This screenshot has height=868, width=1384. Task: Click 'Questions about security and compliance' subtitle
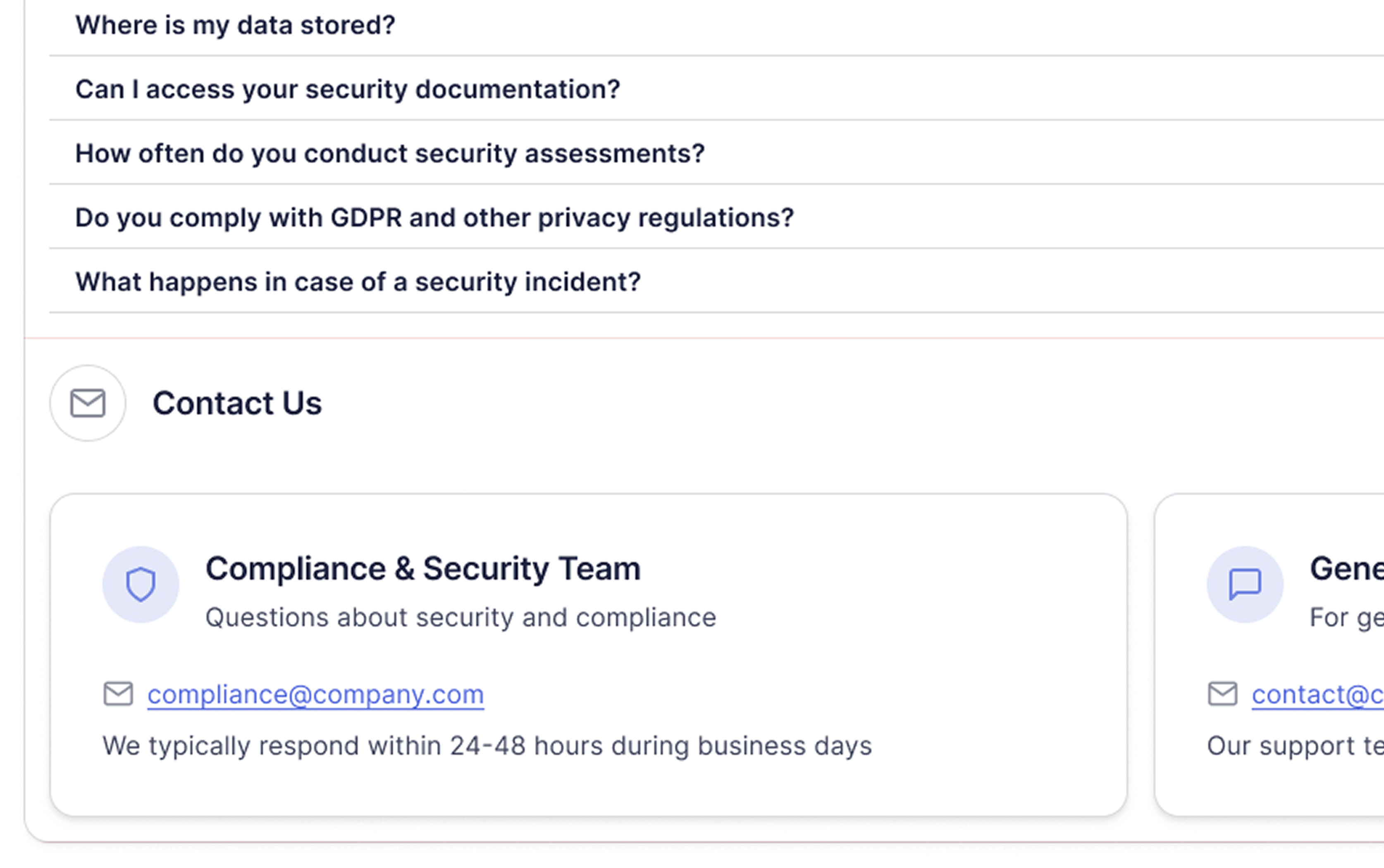[461, 618]
